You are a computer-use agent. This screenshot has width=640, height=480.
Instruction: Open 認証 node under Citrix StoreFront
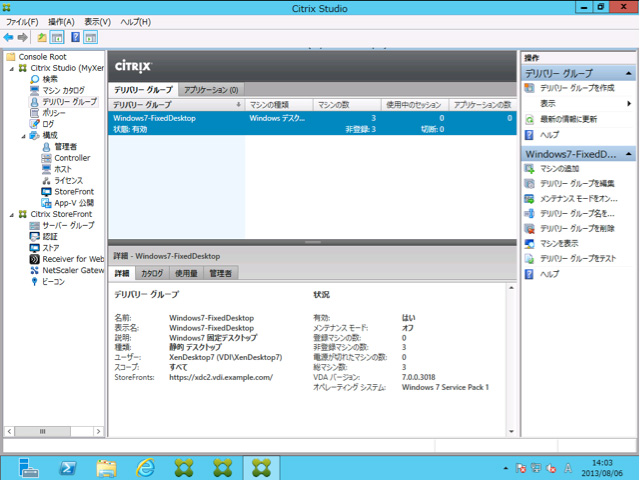click(x=50, y=236)
